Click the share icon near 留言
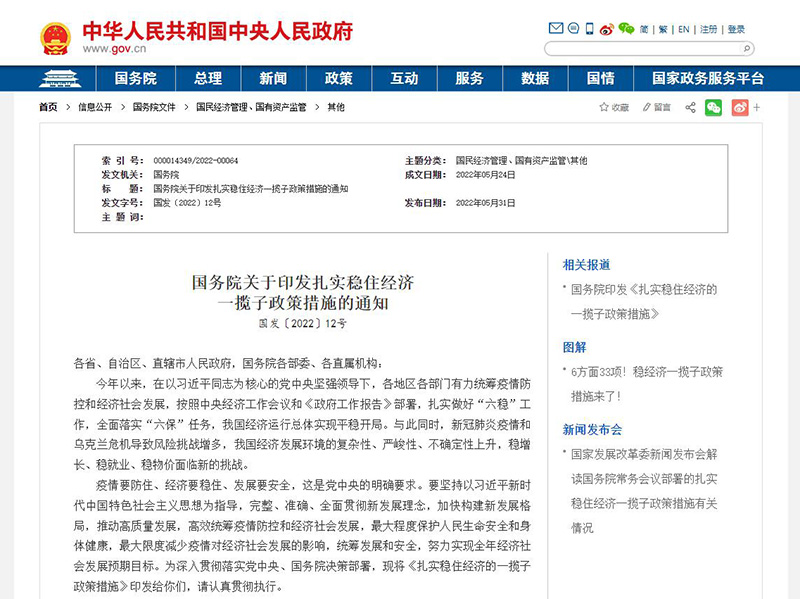The width and height of the screenshot is (800, 599). point(690,107)
